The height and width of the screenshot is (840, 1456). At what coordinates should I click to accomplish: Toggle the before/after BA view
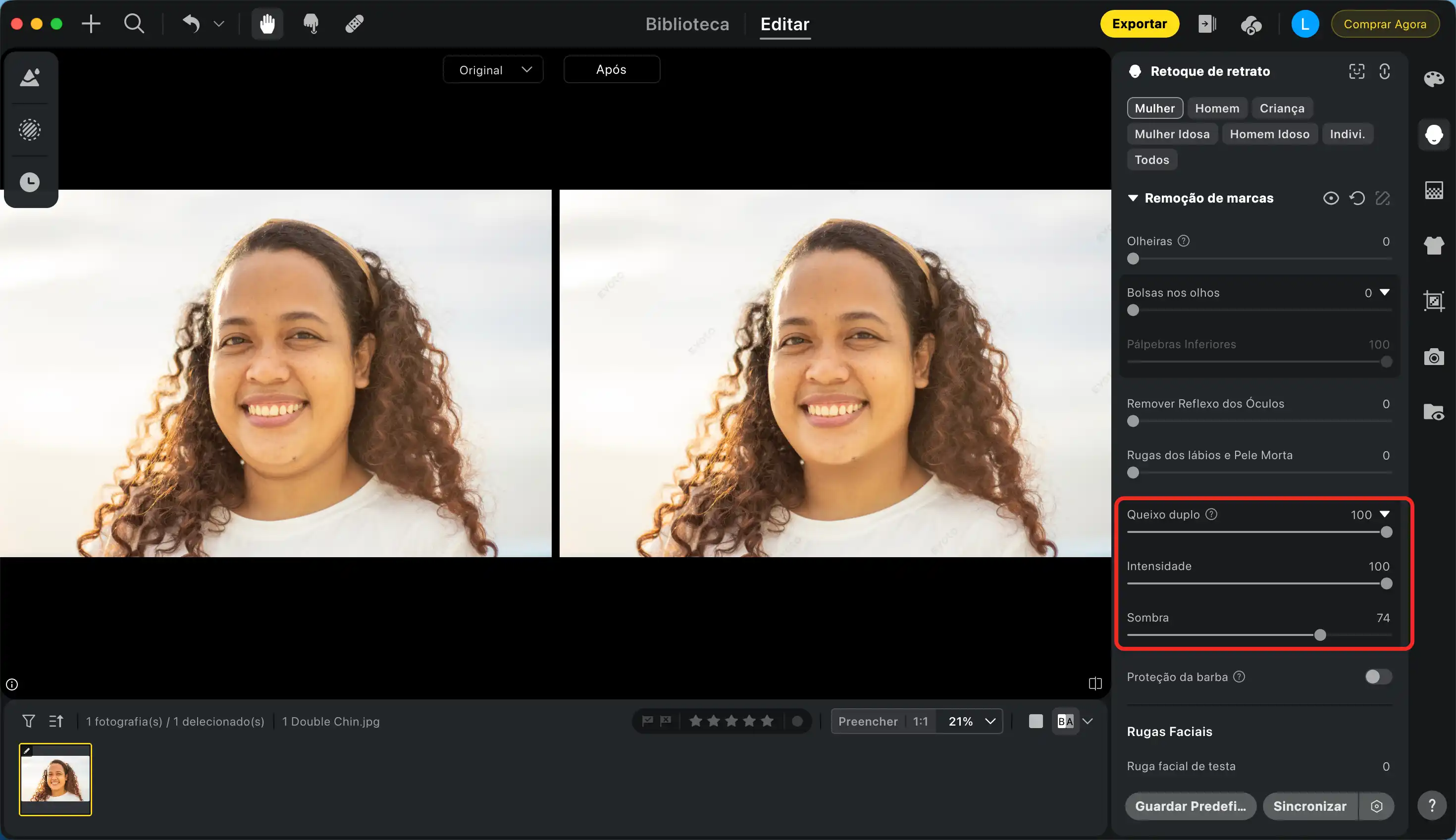pos(1065,721)
